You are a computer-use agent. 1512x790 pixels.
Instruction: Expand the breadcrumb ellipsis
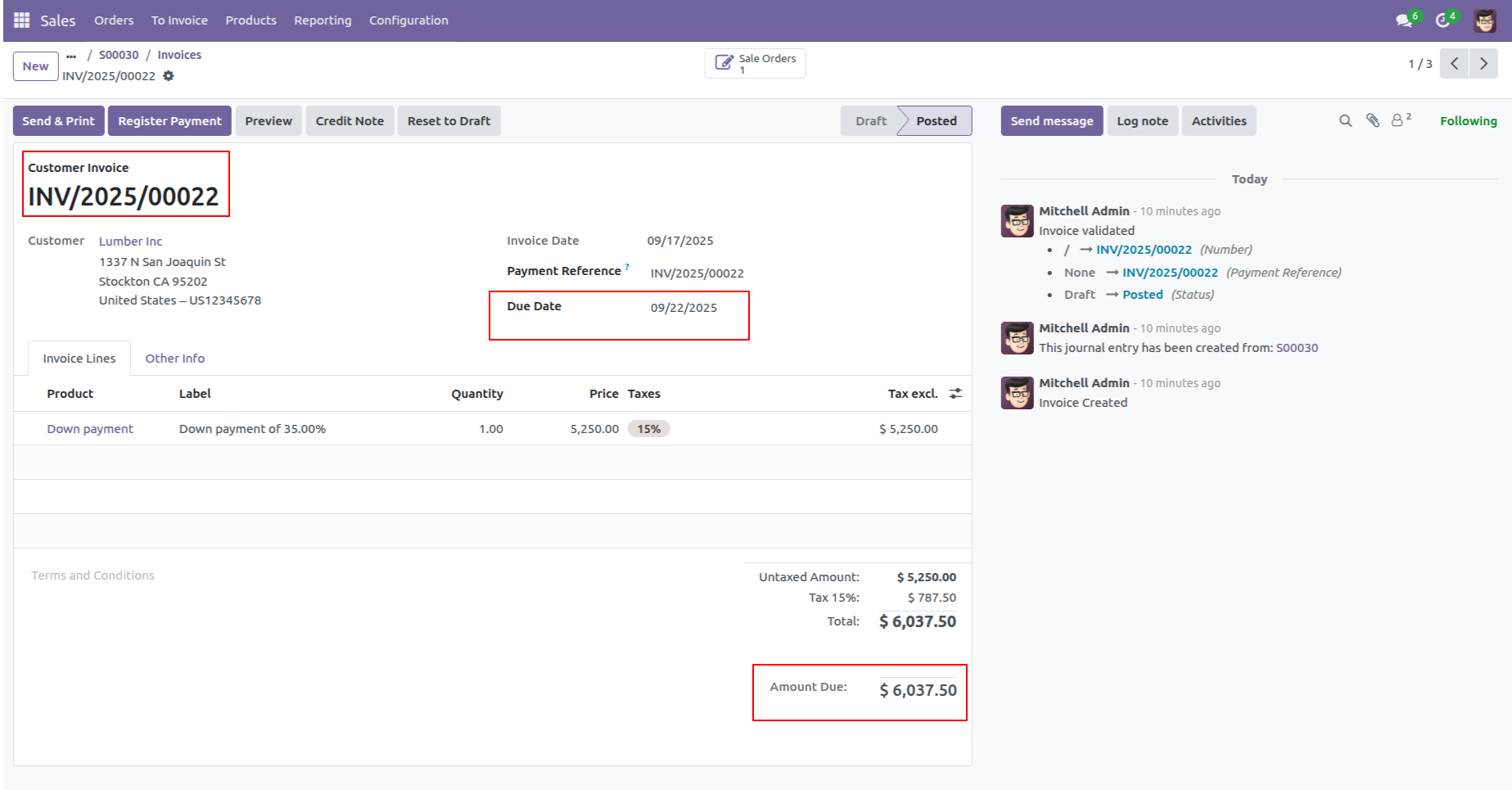(71, 56)
